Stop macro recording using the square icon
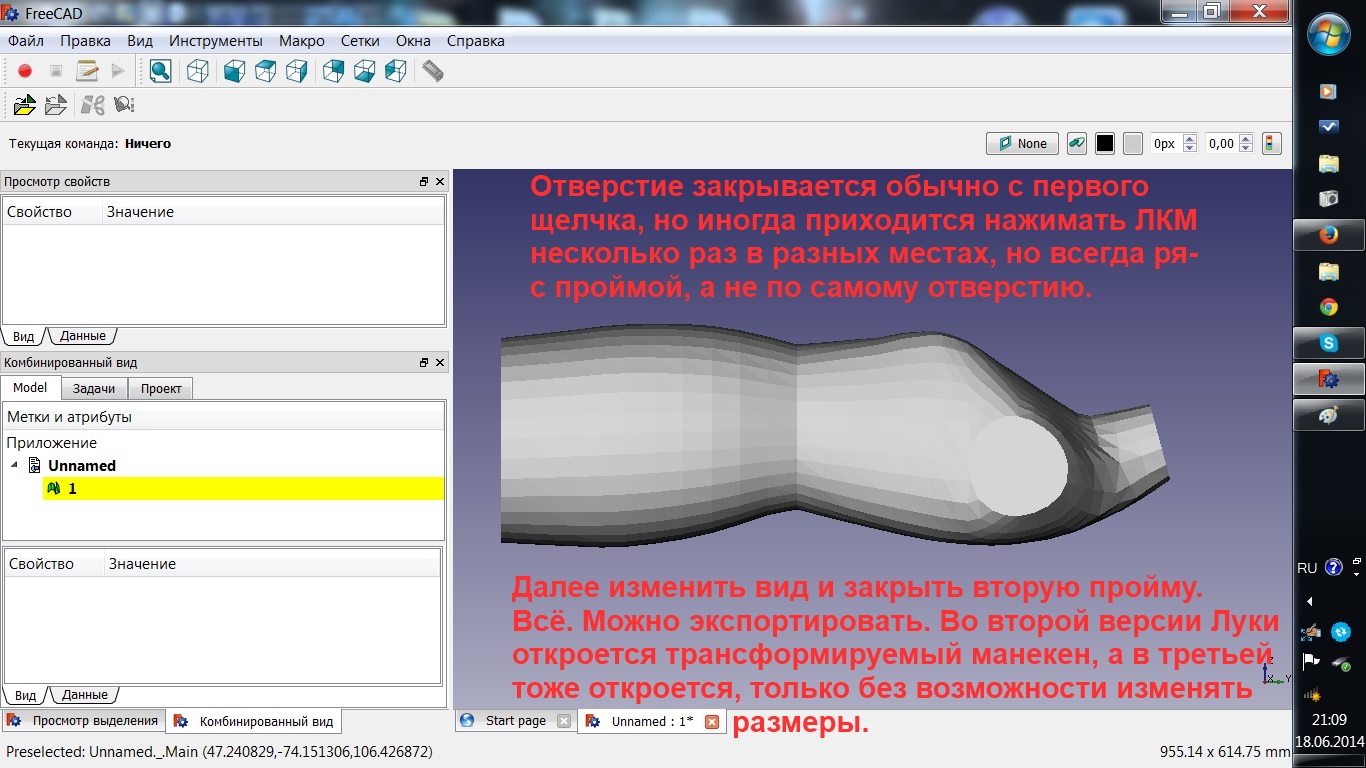This screenshot has height=768, width=1366. [x=56, y=71]
